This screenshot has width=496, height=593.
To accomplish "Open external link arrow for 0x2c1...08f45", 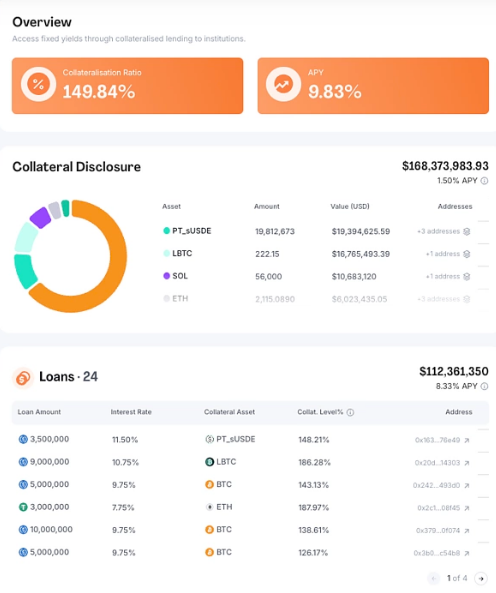I will pyautogui.click(x=467, y=508).
